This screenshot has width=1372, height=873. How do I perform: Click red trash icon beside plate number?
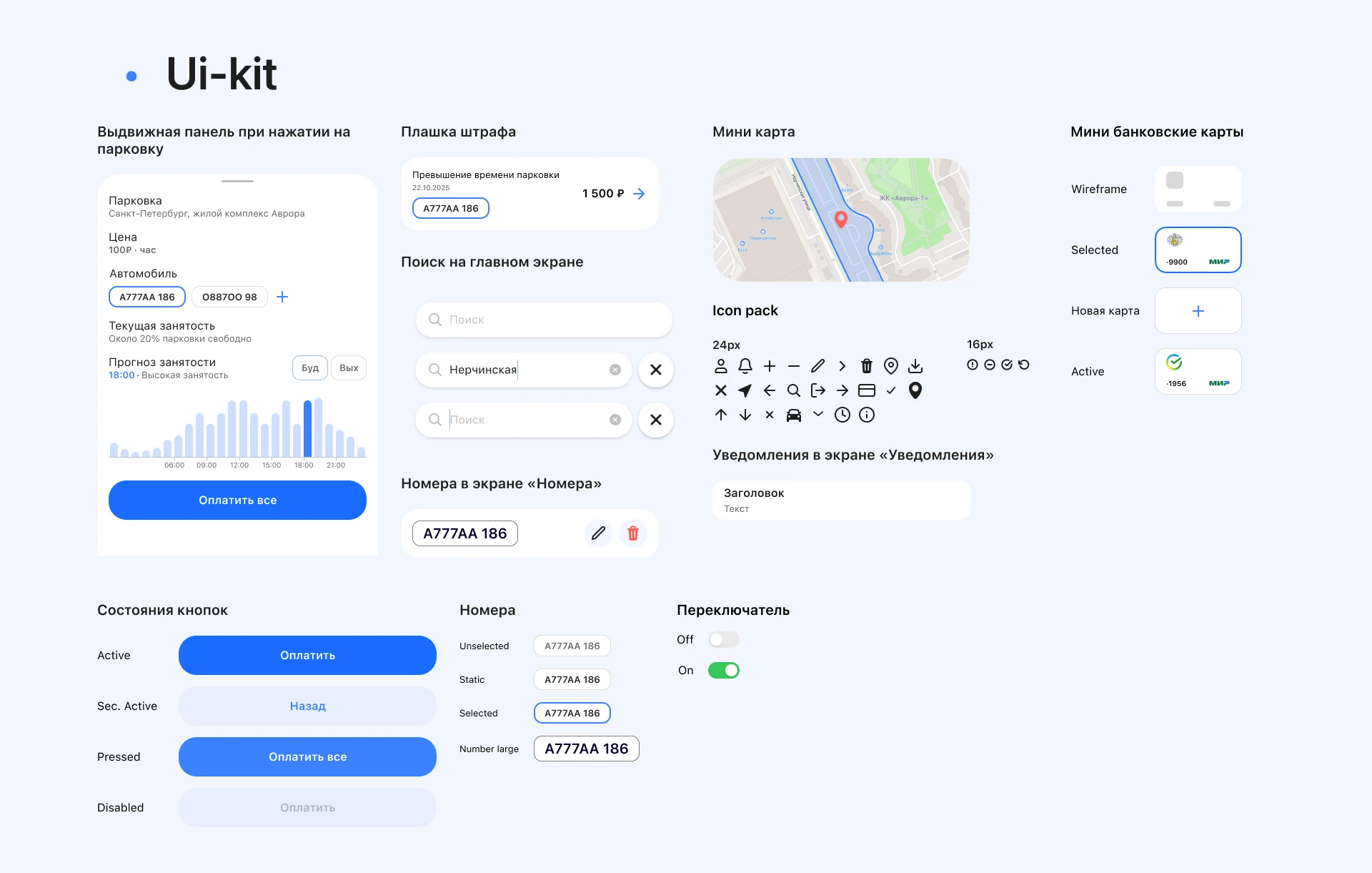(633, 533)
